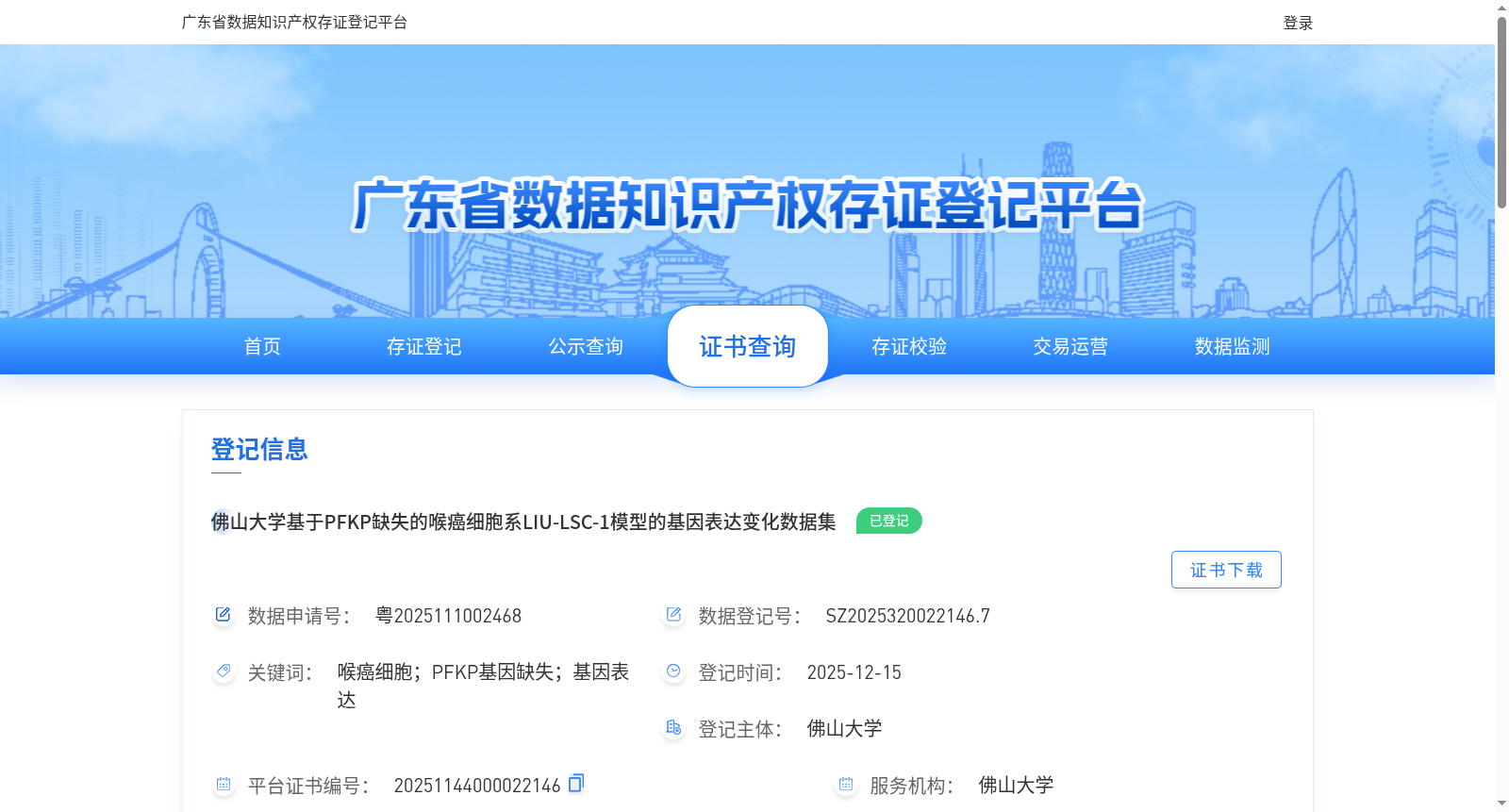Click the 广东省数据知识产权存证登记平台 header title
This screenshot has height=812, width=1509.
(x=294, y=22)
